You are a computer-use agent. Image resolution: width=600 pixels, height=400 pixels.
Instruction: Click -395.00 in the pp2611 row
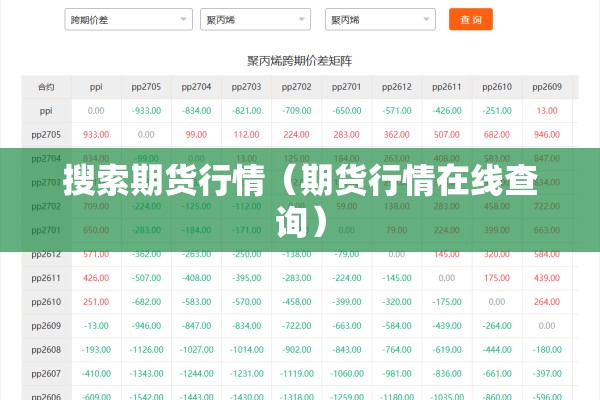[246, 278]
